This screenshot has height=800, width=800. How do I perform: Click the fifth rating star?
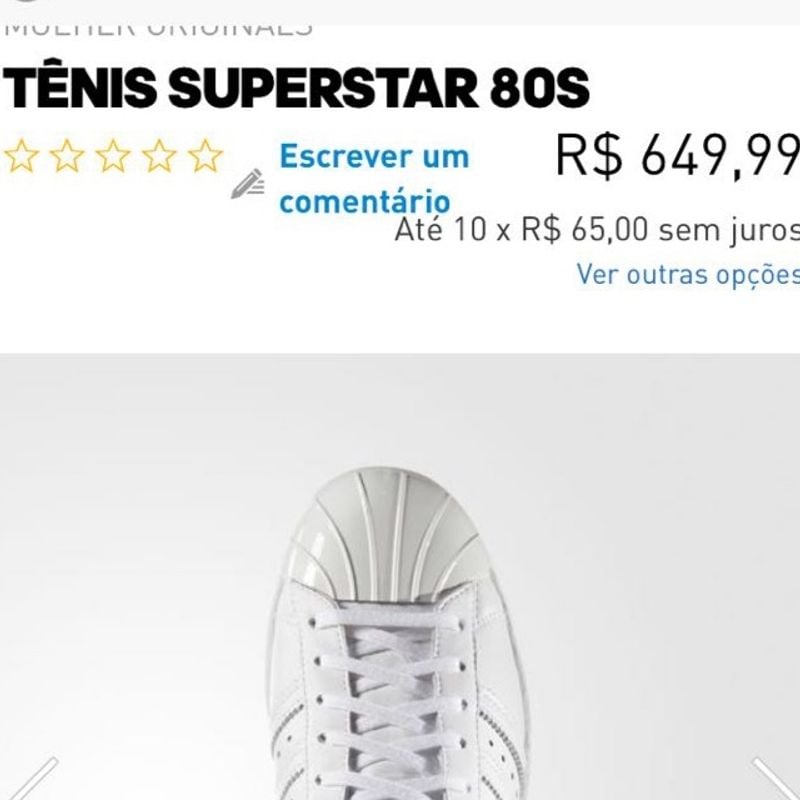point(205,156)
